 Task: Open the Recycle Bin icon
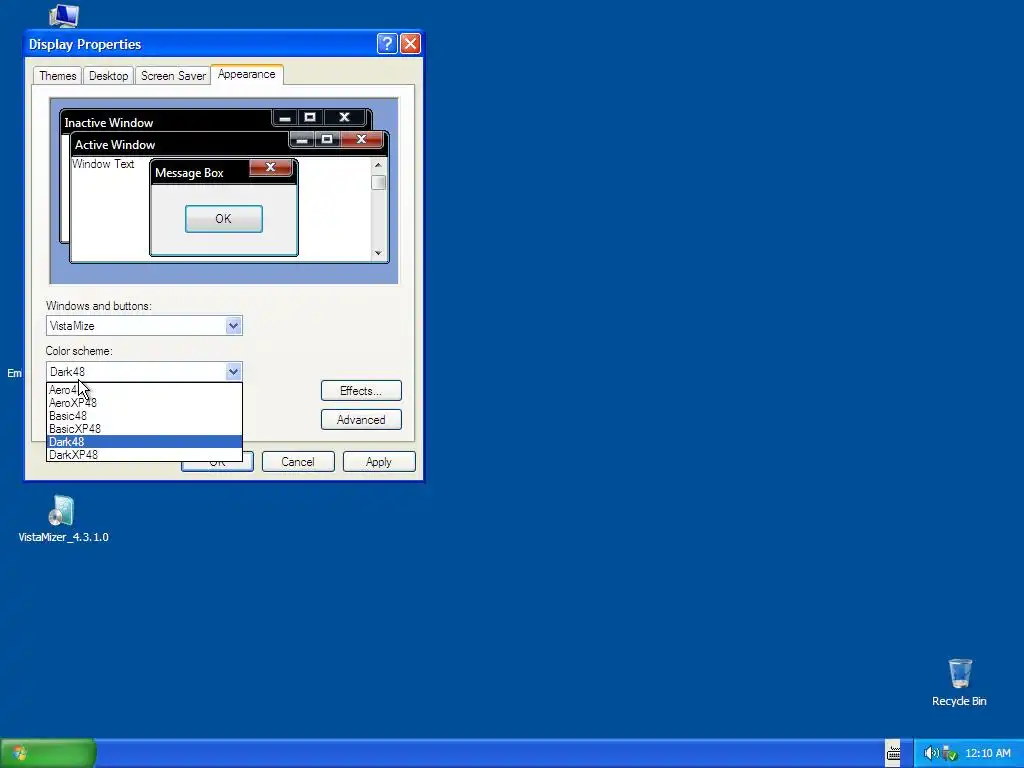coord(959,682)
